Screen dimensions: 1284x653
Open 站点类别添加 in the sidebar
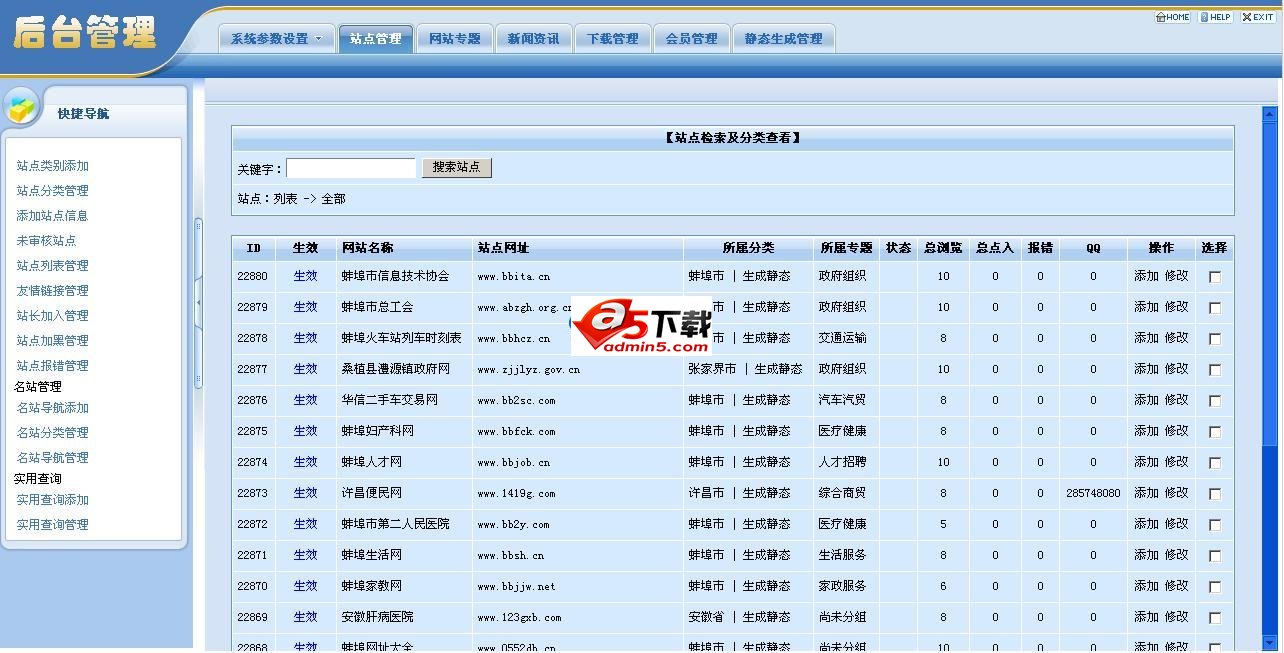(x=53, y=166)
